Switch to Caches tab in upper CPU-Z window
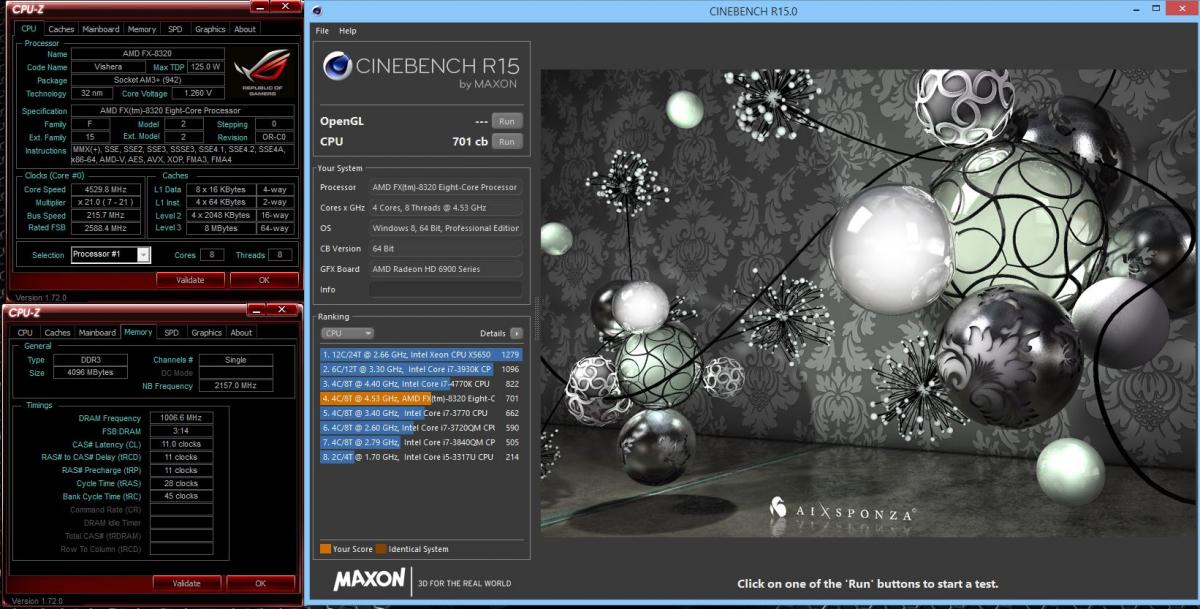 pos(61,29)
